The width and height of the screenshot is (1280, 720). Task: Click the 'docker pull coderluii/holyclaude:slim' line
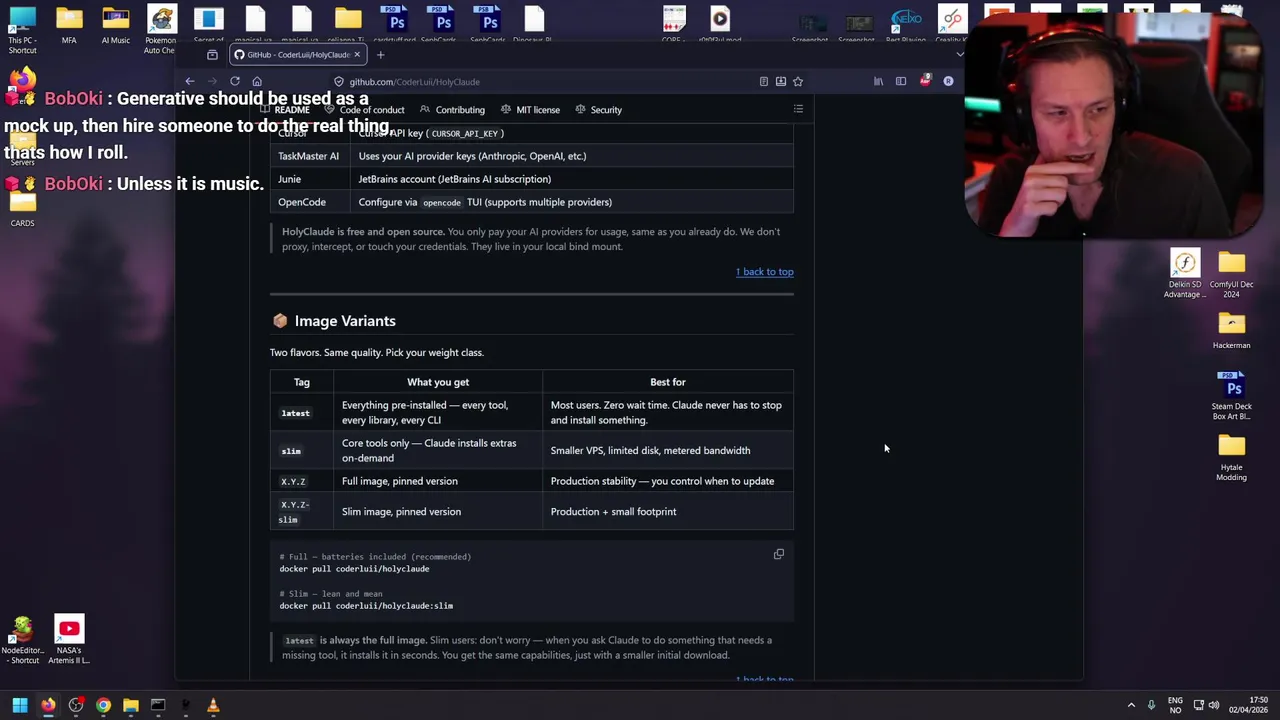click(366, 606)
